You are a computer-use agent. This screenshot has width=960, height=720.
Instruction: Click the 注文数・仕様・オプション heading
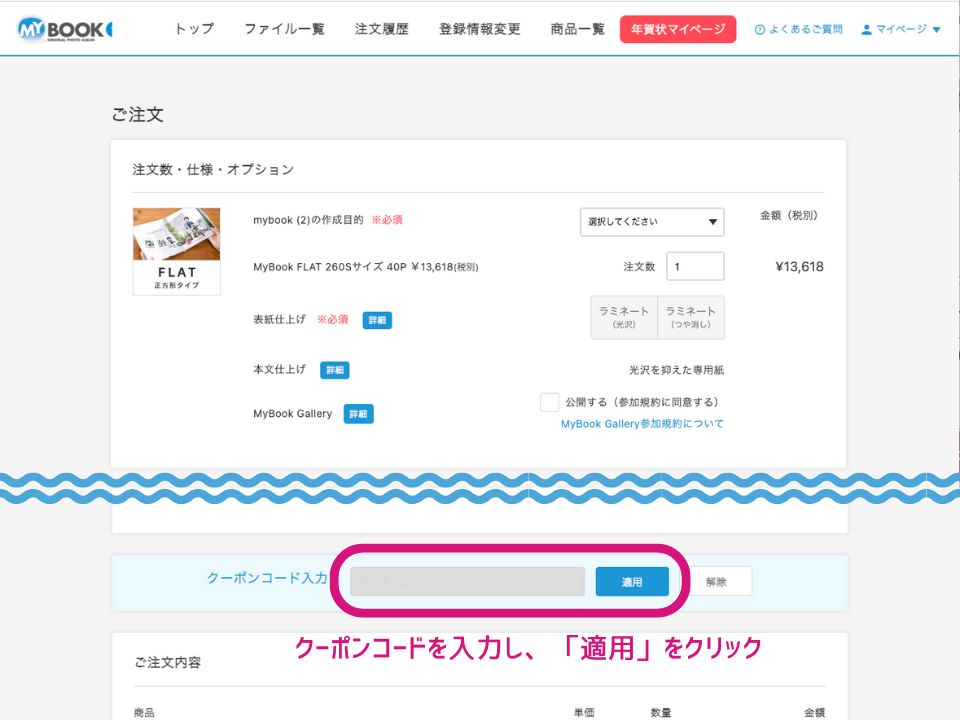click(x=213, y=170)
